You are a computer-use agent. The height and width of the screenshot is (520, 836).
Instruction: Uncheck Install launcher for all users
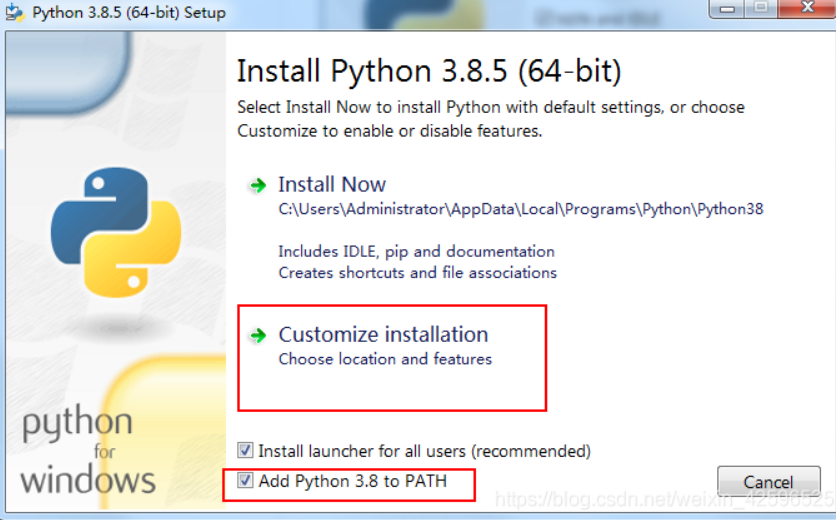(245, 450)
